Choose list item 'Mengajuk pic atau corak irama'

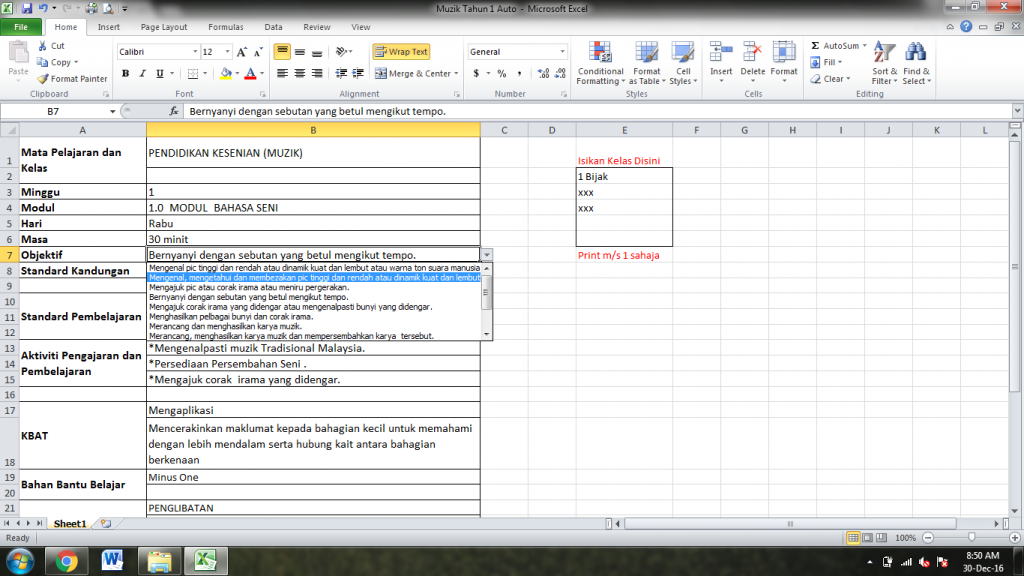[x=249, y=287]
